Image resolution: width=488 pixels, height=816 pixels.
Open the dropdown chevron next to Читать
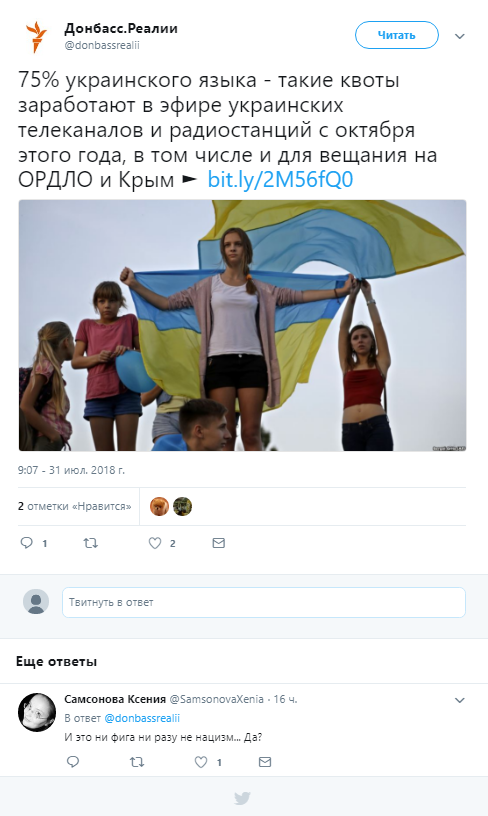[459, 36]
